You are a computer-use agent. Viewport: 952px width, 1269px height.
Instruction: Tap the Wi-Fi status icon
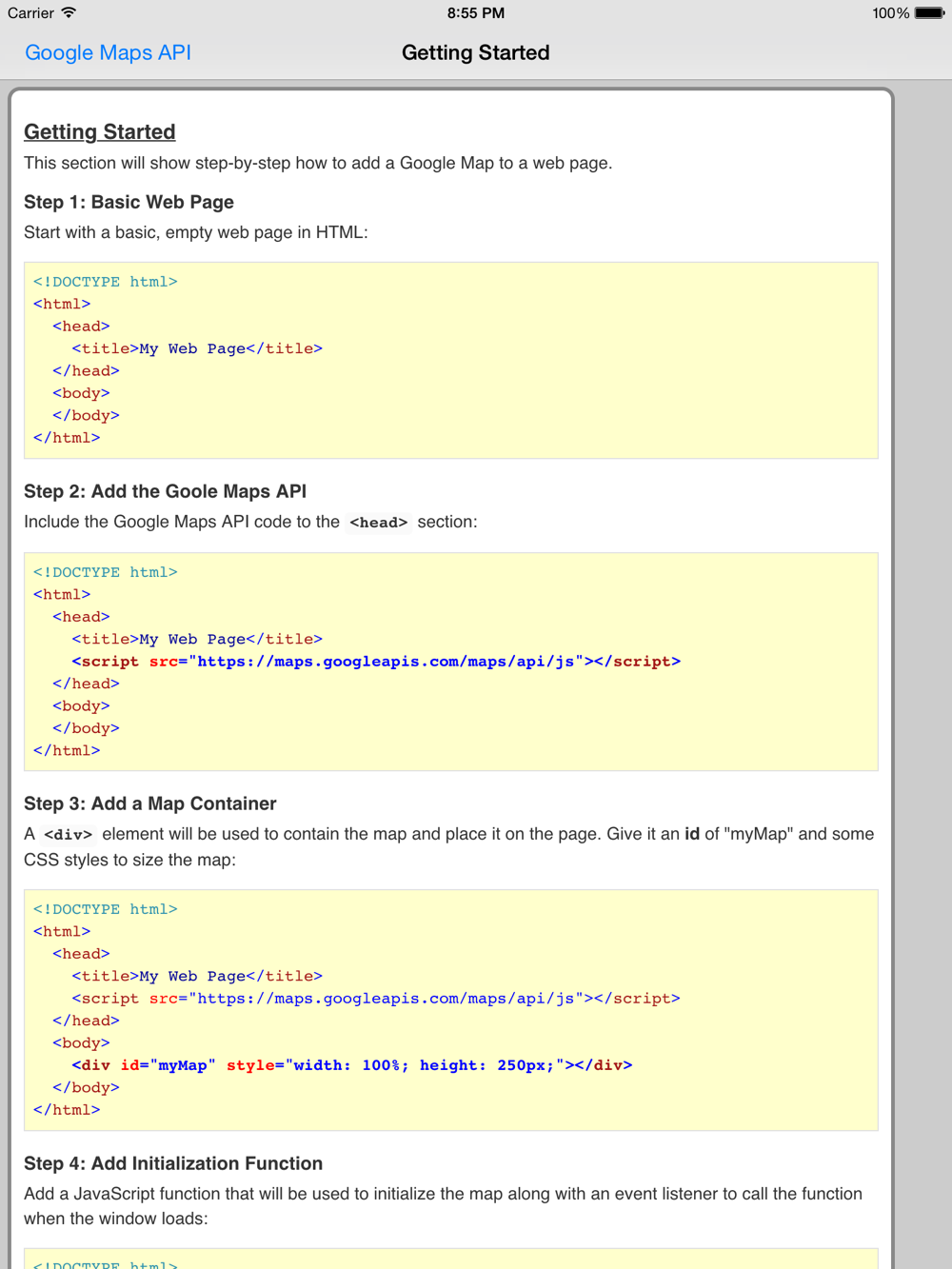pyautogui.click(x=69, y=12)
